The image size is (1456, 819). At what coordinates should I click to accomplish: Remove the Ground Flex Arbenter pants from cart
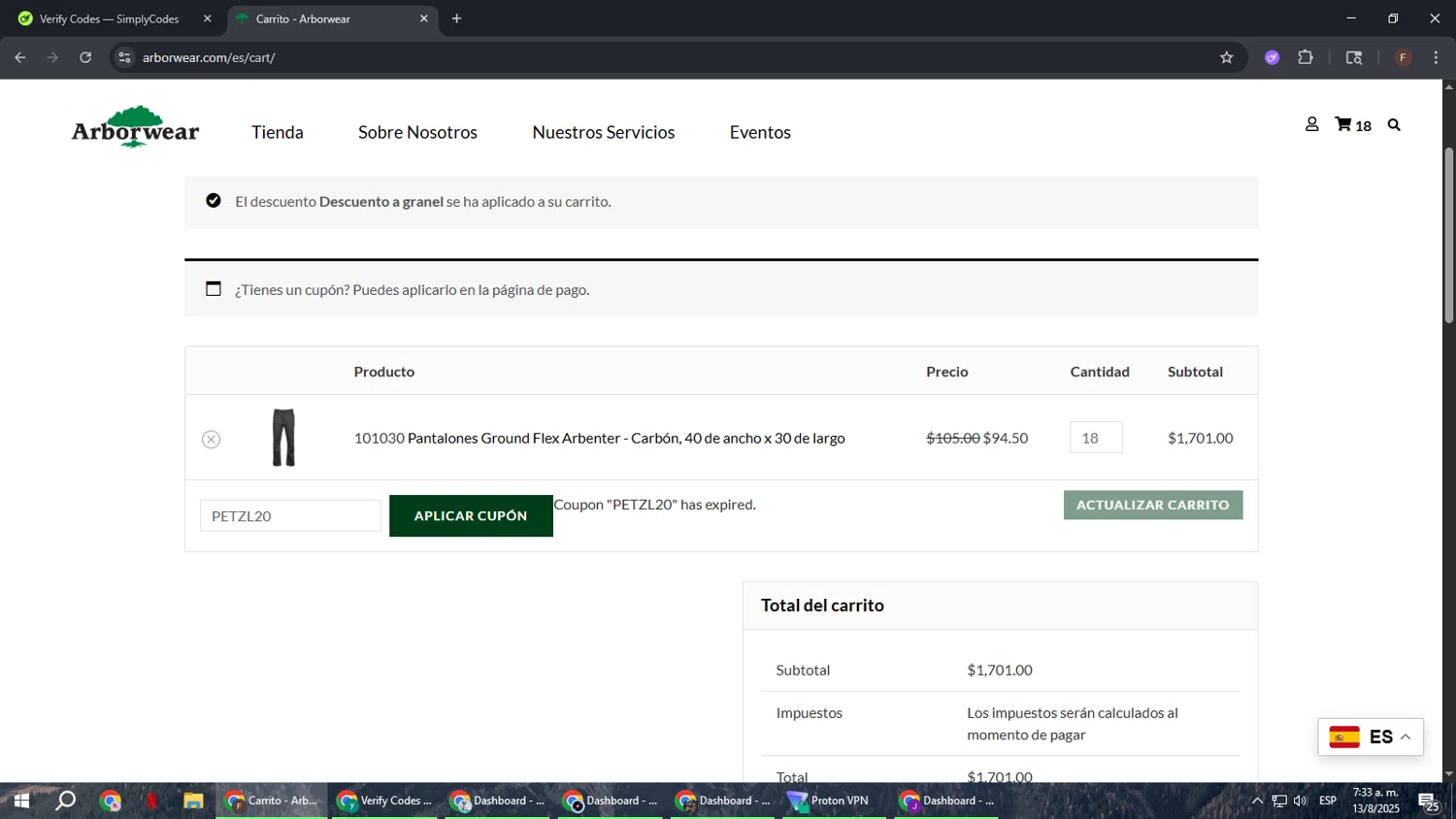(211, 440)
